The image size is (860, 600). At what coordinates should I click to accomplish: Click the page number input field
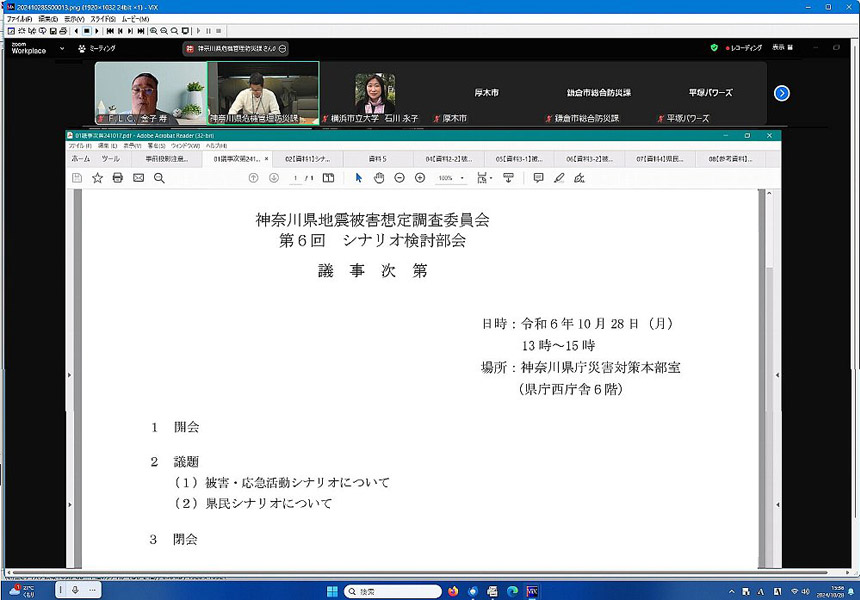pos(296,178)
